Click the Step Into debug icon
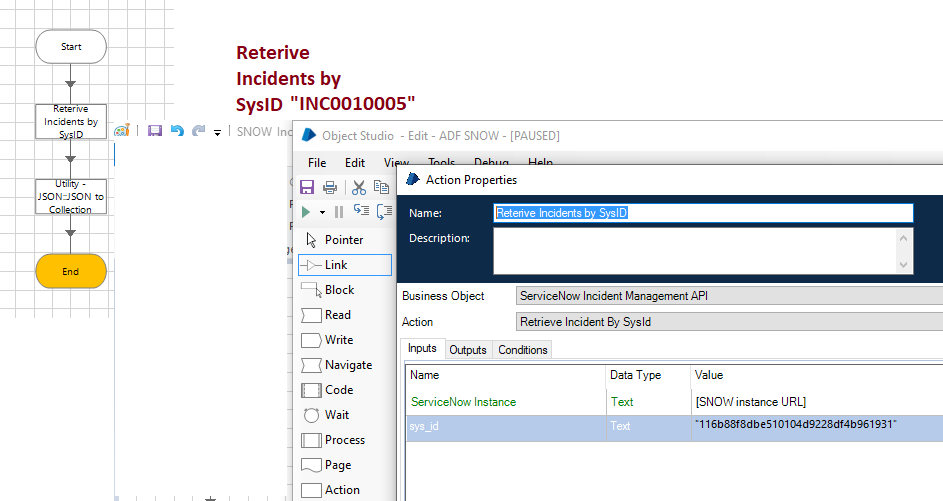Screen dimensions: 943x501 tap(361, 211)
